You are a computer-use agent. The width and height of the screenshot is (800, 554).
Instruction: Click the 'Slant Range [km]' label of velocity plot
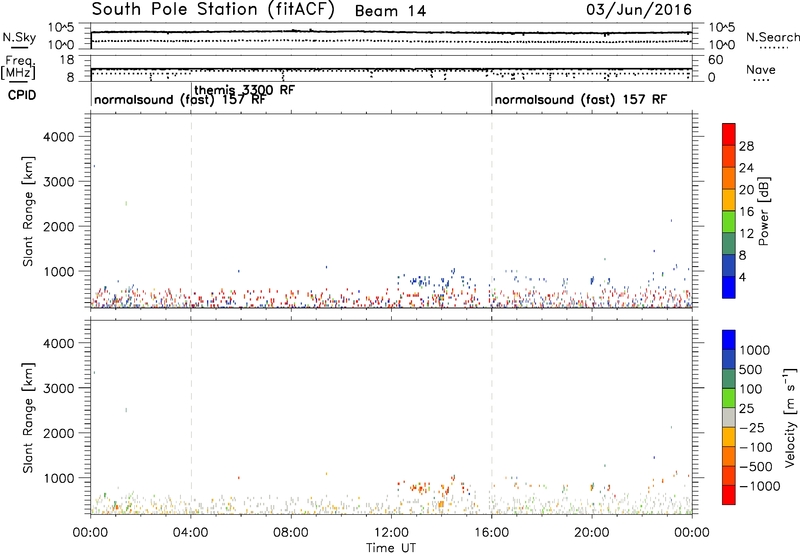(28, 418)
